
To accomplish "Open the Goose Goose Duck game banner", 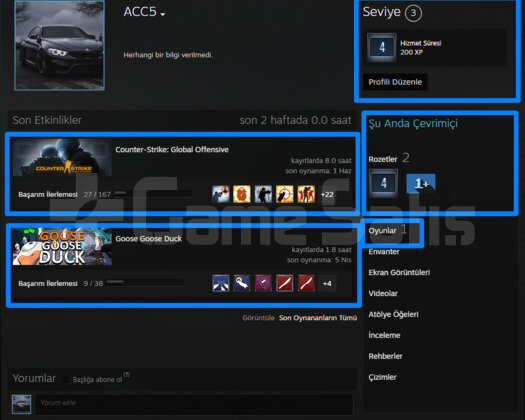I will 62,247.
